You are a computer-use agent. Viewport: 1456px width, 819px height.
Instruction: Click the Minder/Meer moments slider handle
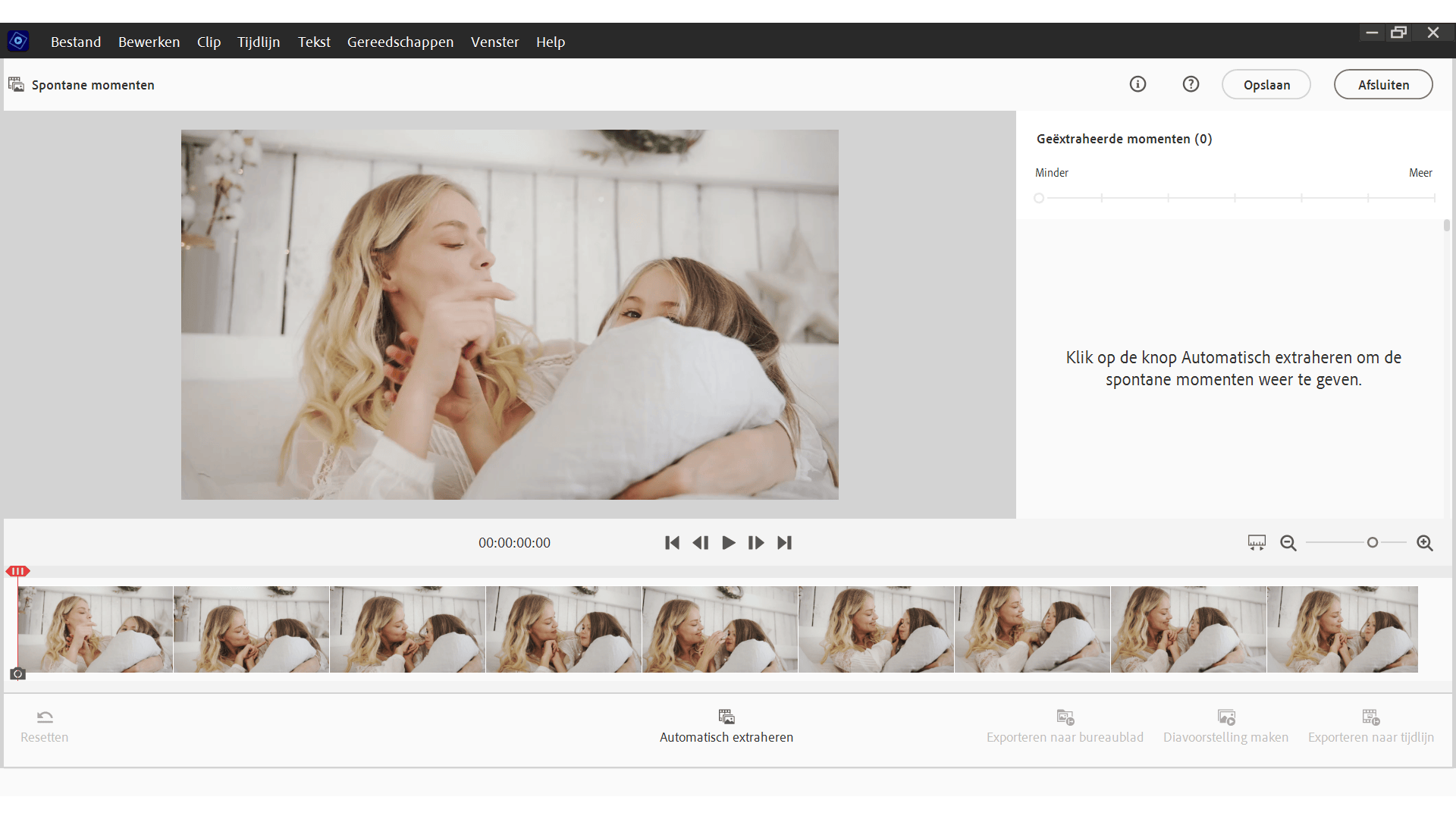tap(1039, 199)
